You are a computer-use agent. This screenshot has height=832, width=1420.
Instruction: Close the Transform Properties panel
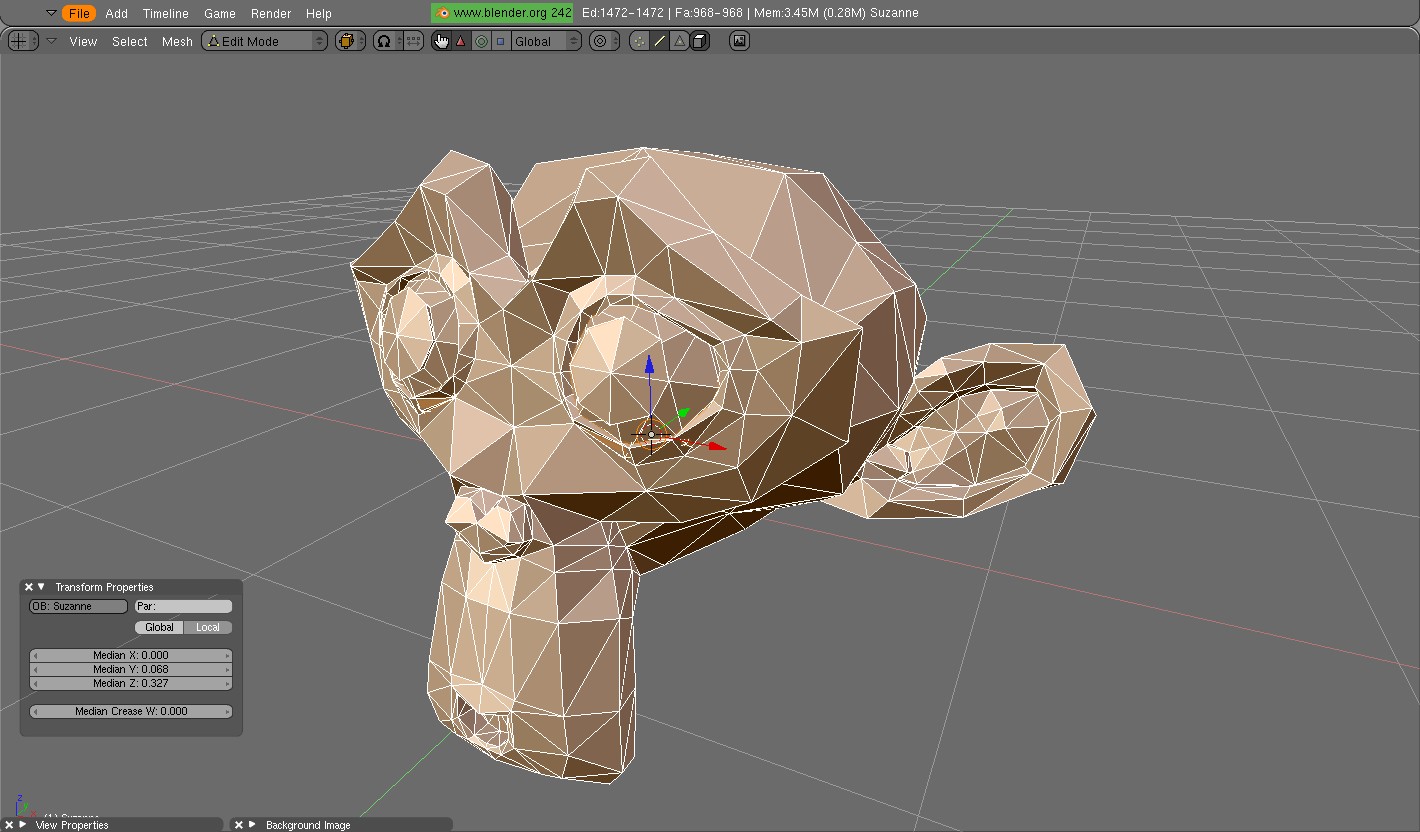click(x=28, y=587)
